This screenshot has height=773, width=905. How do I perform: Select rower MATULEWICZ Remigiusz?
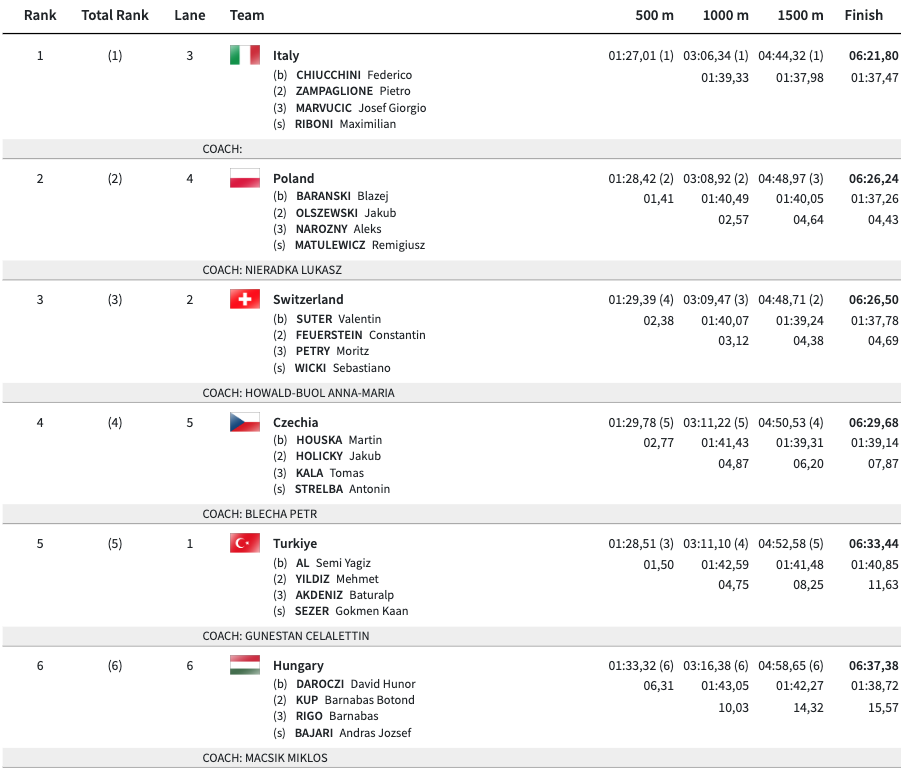(359, 245)
